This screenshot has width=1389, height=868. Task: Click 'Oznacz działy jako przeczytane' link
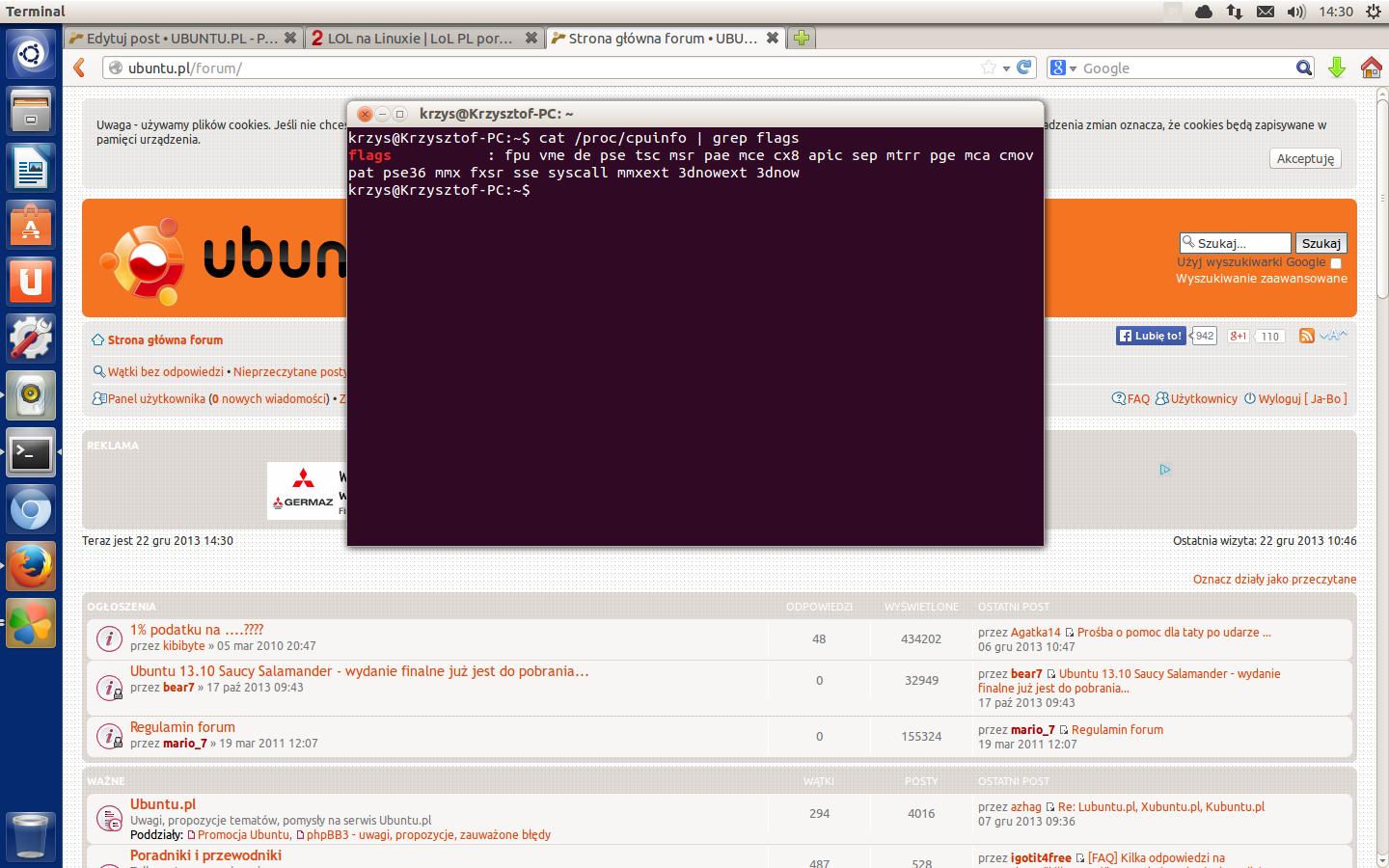(1274, 580)
